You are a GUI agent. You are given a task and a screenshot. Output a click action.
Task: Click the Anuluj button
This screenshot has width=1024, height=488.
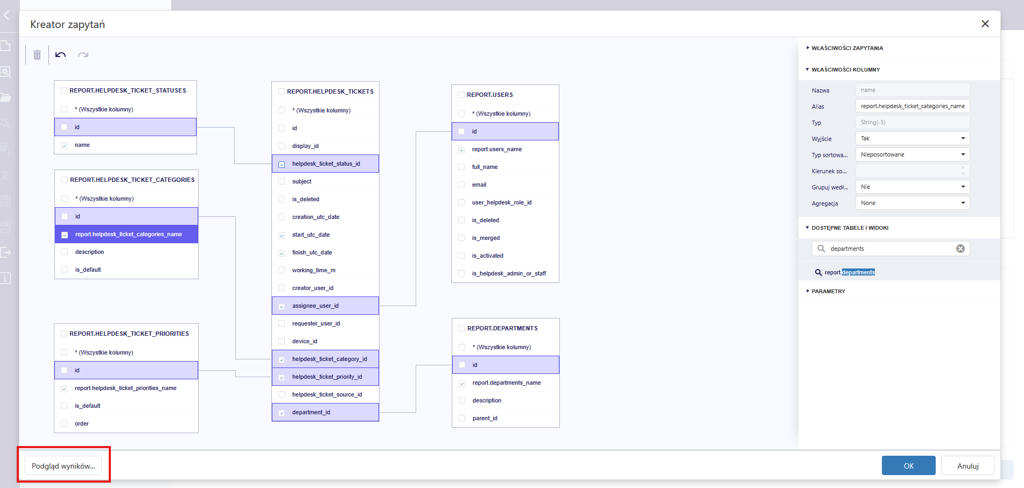point(967,466)
